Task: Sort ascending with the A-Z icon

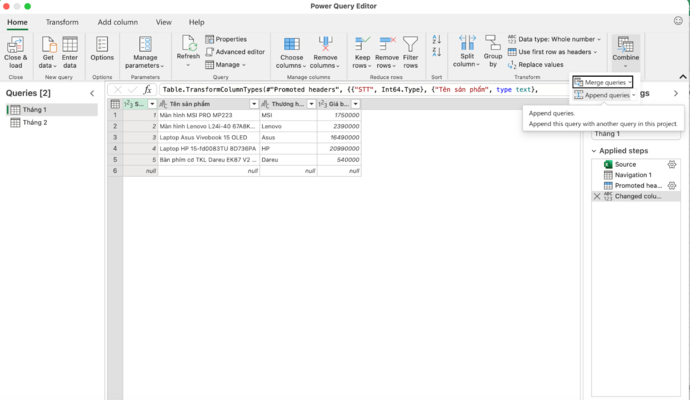Action: pos(437,40)
